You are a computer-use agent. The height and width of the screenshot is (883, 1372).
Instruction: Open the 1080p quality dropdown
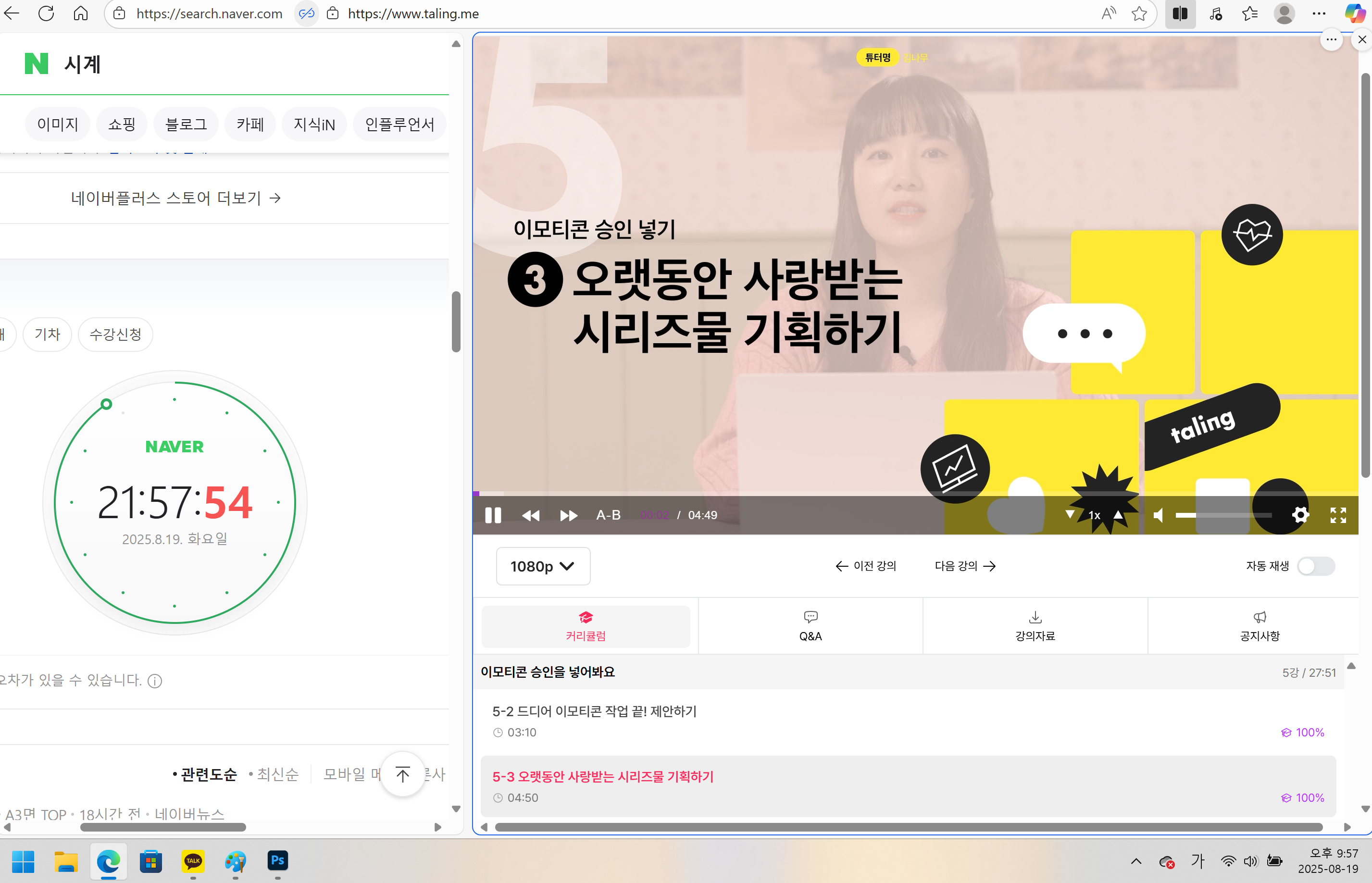click(542, 566)
